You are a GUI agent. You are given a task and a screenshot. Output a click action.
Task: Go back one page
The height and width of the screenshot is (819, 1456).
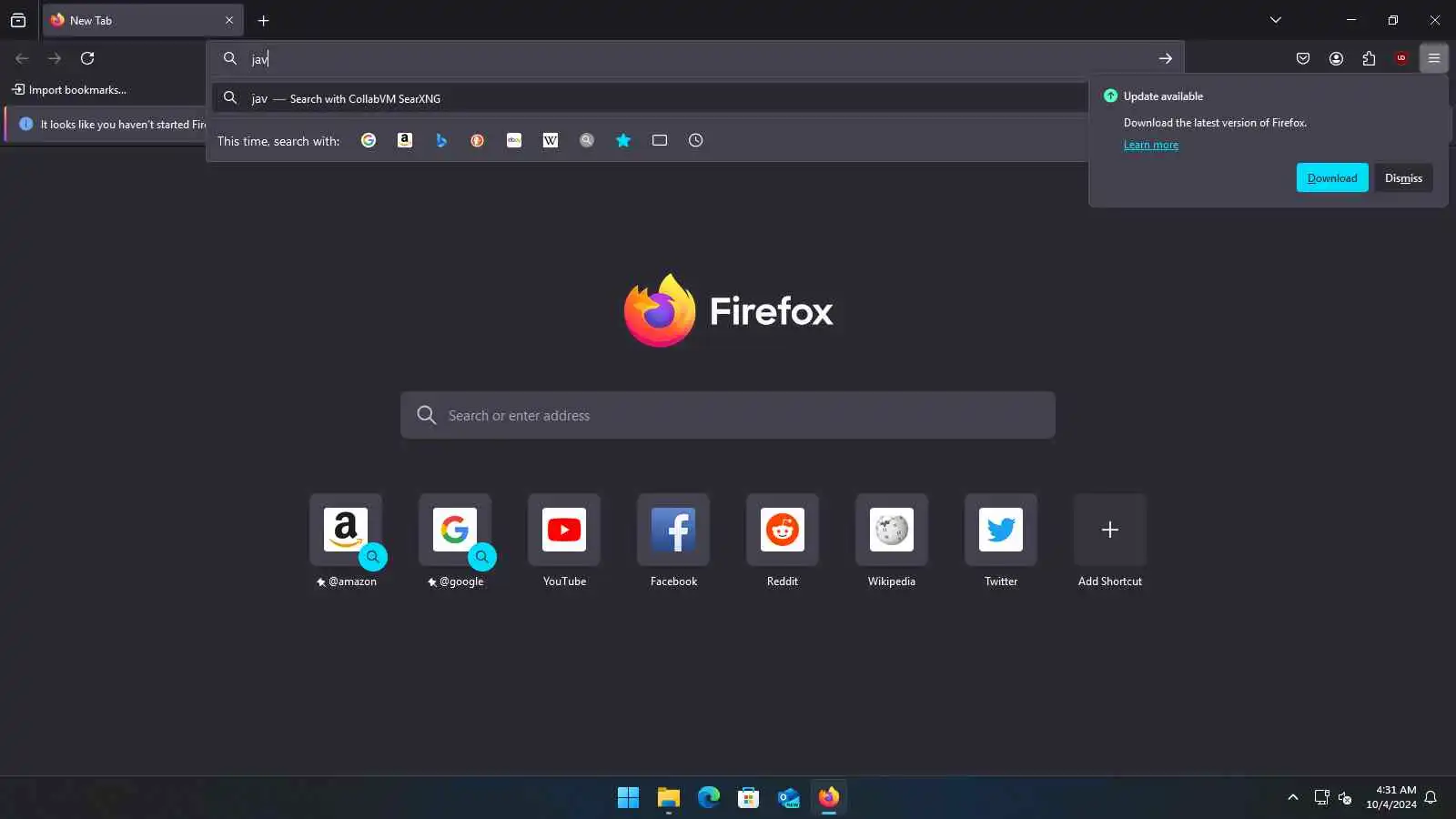22,58
